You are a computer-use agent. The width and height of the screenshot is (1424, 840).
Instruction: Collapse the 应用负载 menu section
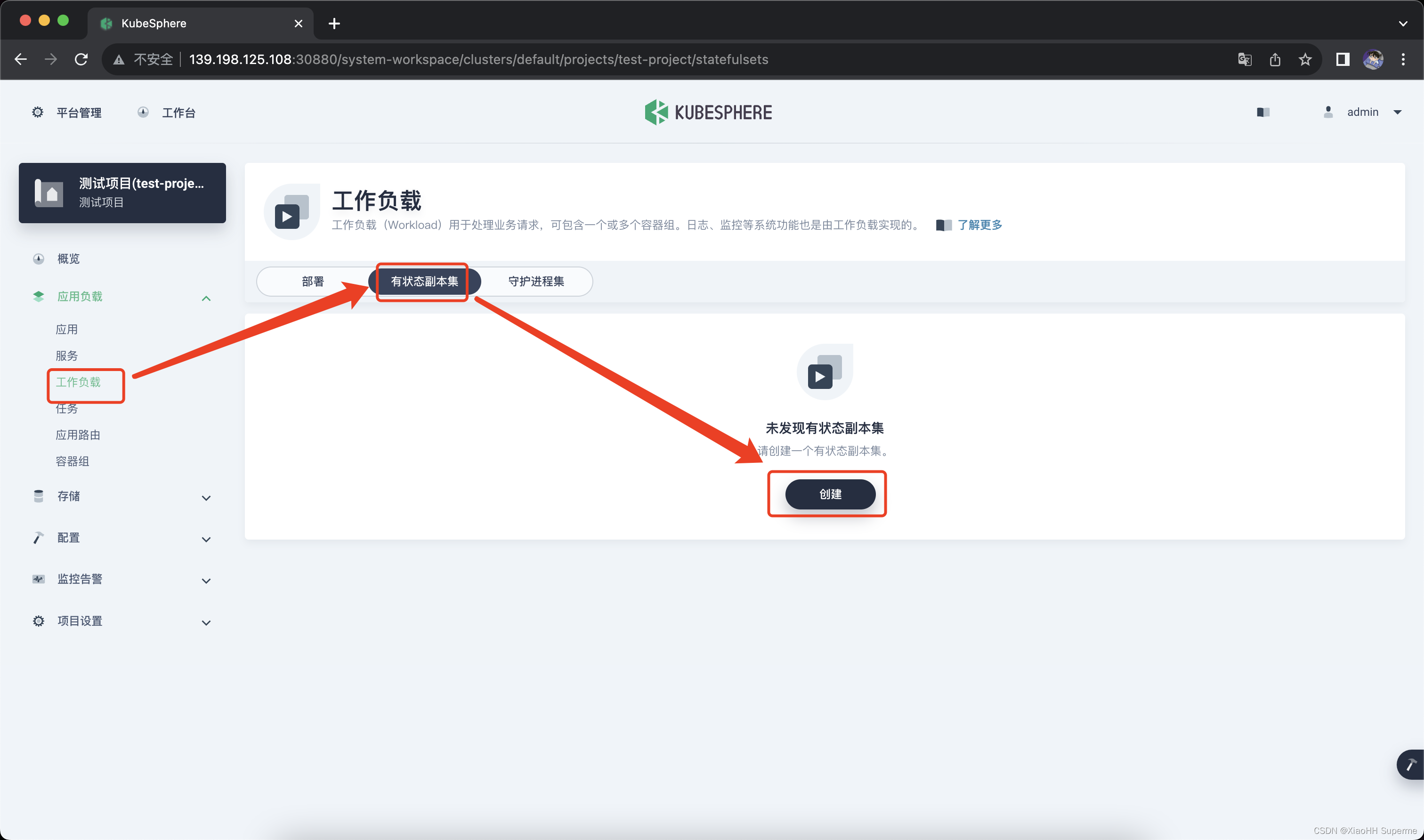tap(206, 298)
